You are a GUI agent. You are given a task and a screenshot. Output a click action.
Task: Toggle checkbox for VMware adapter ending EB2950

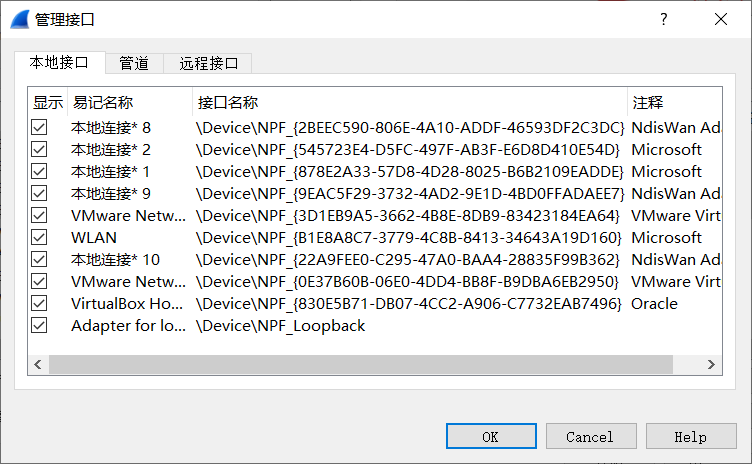click(39, 282)
